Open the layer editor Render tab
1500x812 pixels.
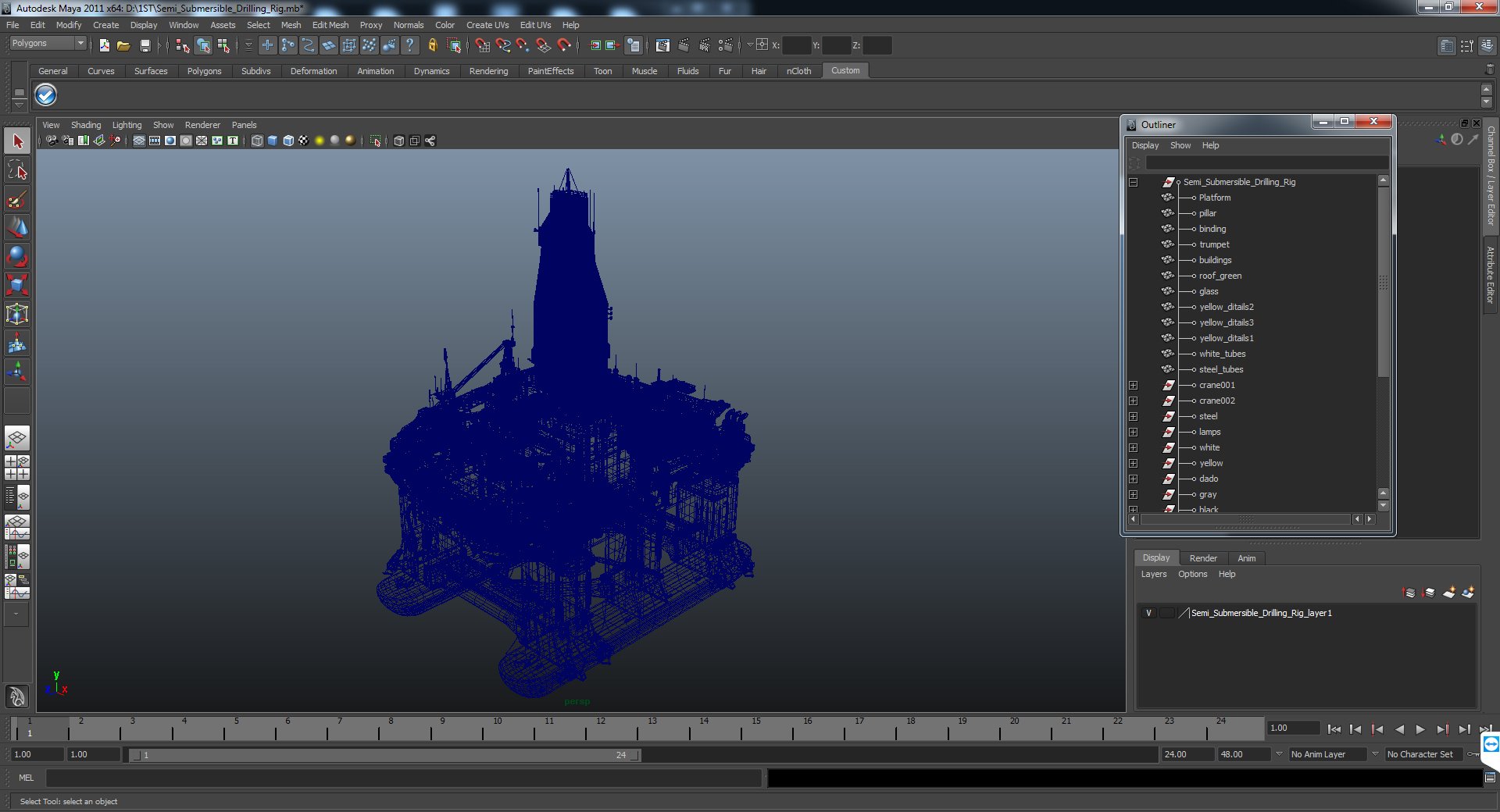pos(1203,558)
